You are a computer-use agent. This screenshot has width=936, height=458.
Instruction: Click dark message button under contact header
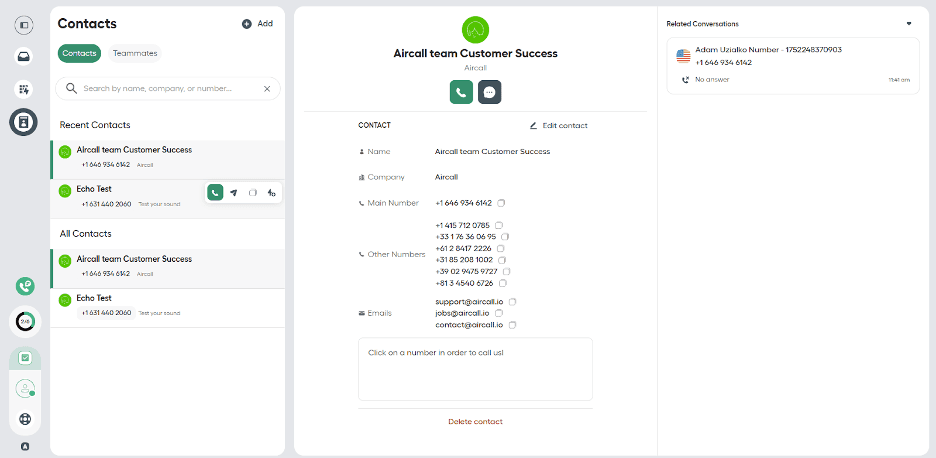click(489, 91)
